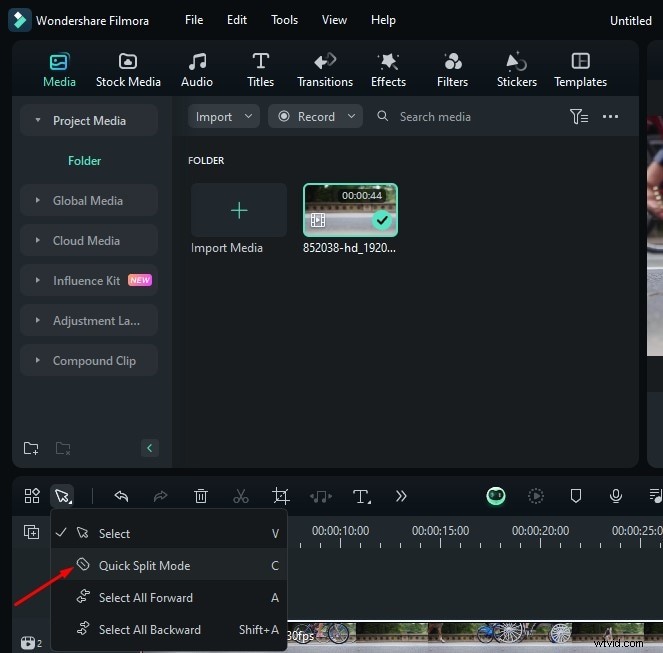This screenshot has height=653, width=663.
Task: Click the add track icon beside timeline
Action: [x=31, y=532]
